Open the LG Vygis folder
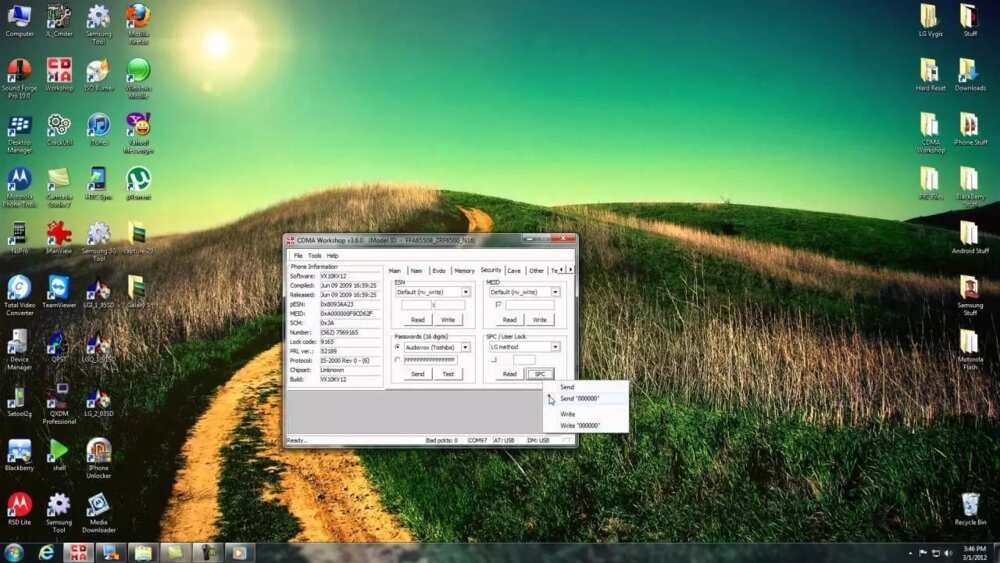The height and width of the screenshot is (563, 1000). point(930,20)
